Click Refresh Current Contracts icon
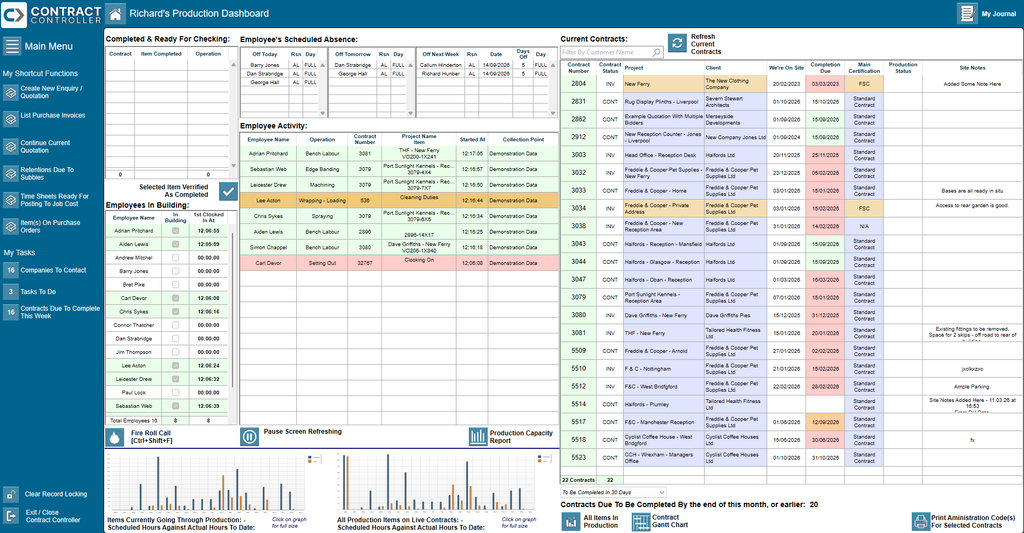This screenshot has width=1024, height=533. point(677,44)
